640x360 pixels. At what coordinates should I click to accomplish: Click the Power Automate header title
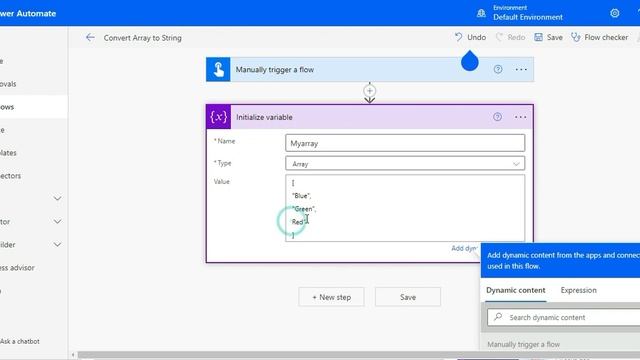28,13
